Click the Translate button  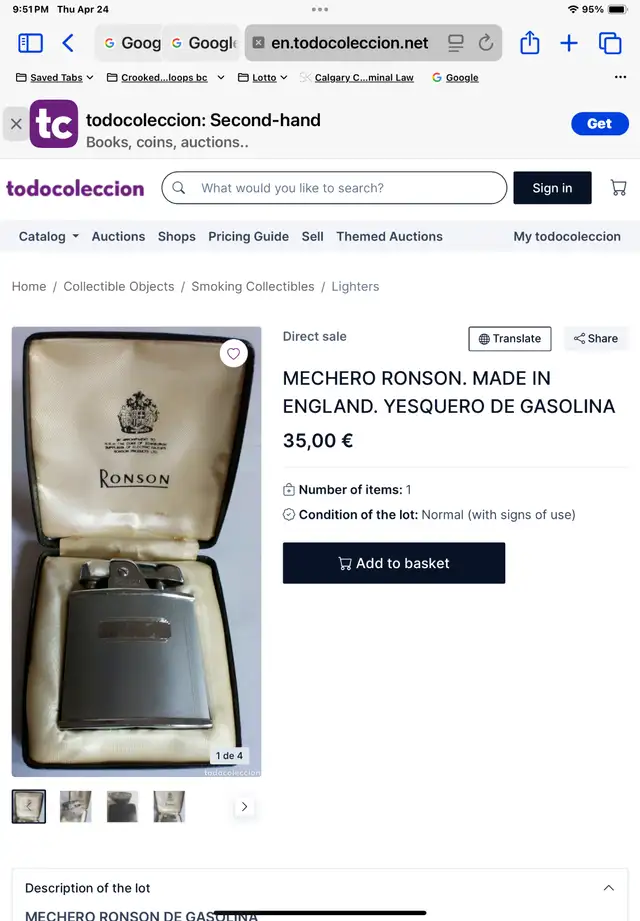pos(510,338)
